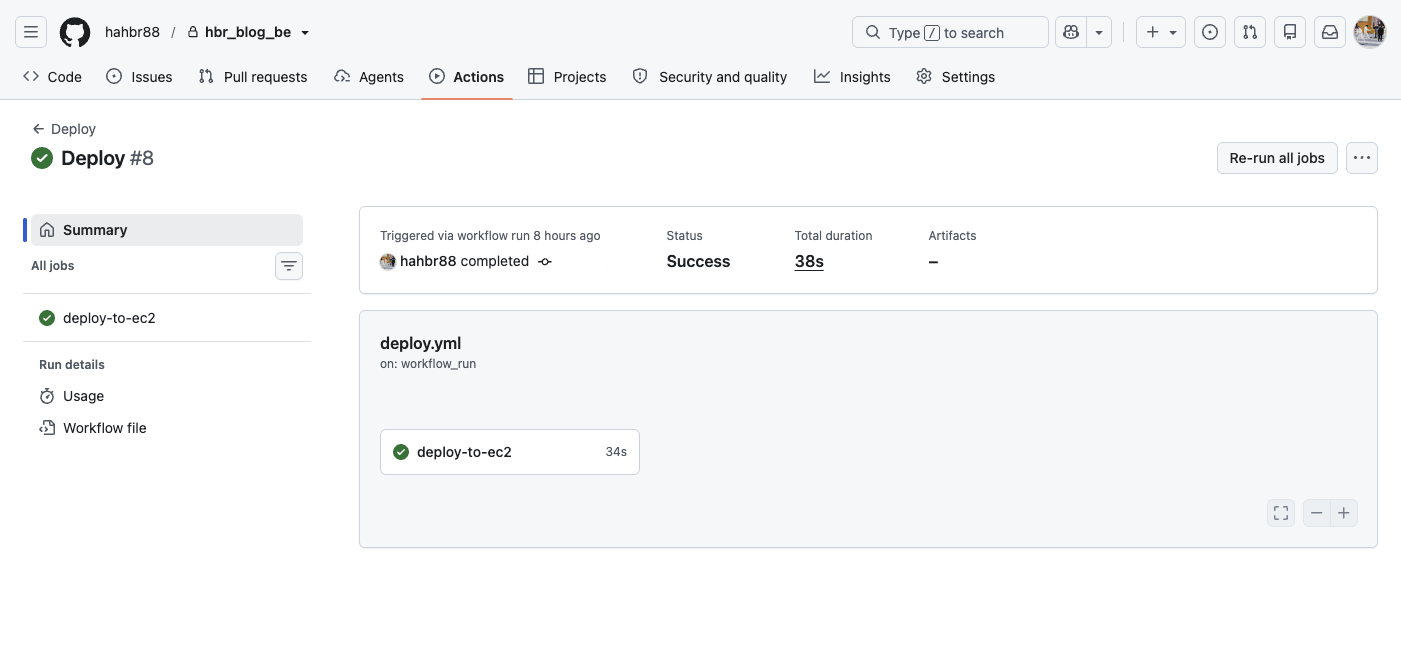Click the 'Triggered via workflow run 8 hours ago' text
Image resolution: width=1401 pixels, height=647 pixels.
pyautogui.click(x=490, y=236)
